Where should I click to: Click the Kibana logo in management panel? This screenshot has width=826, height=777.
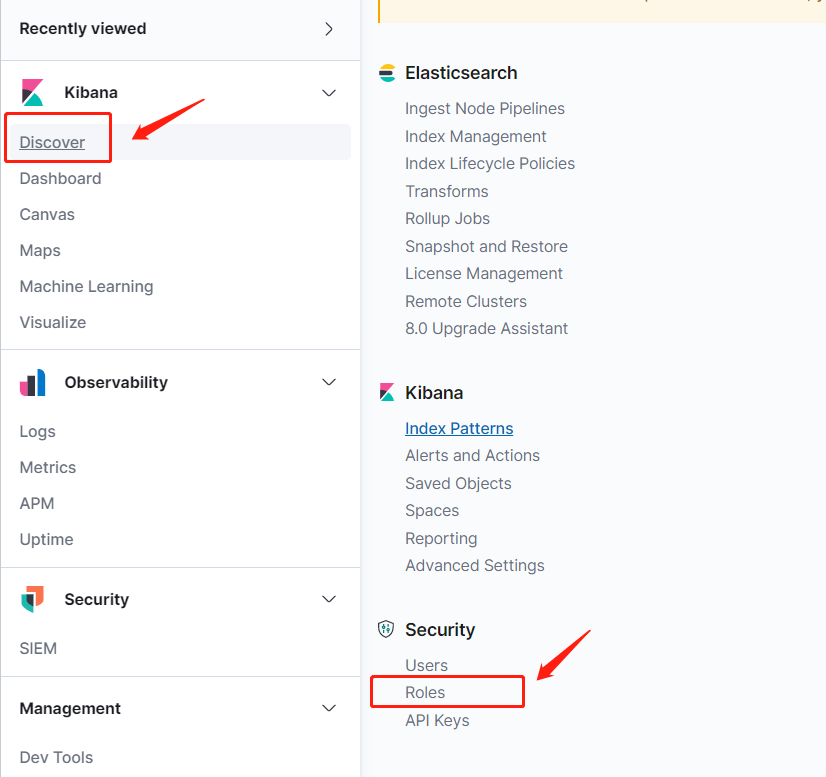(x=387, y=392)
